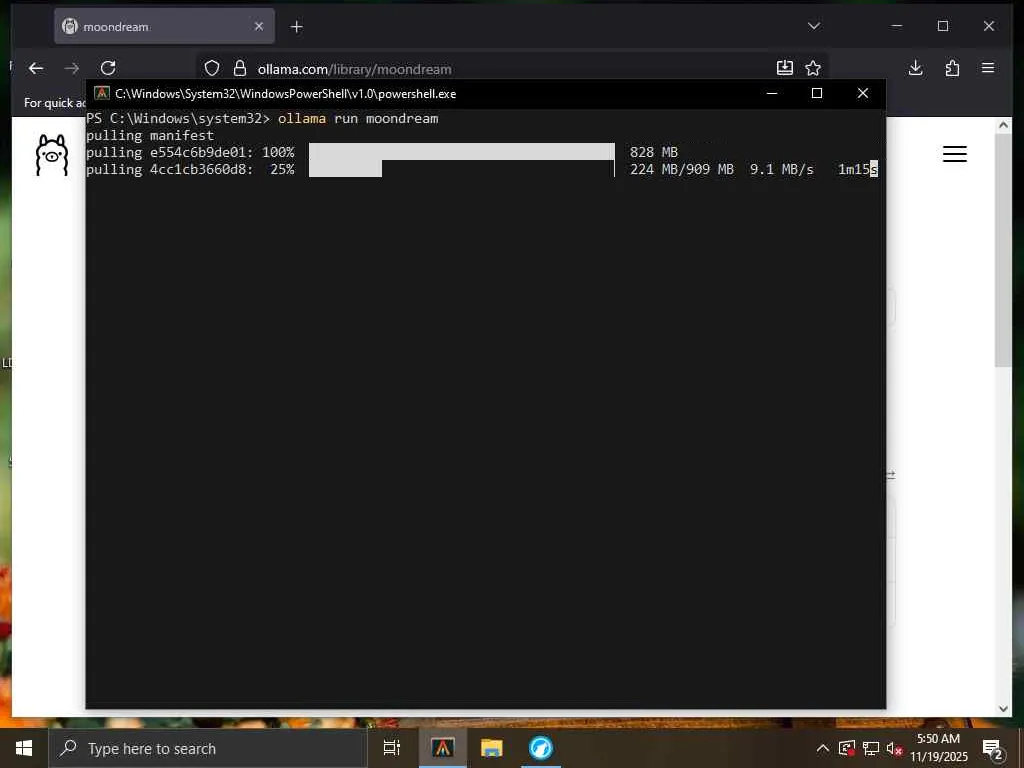Minimize the browser window
This screenshot has width=1024, height=768.
click(x=897, y=26)
